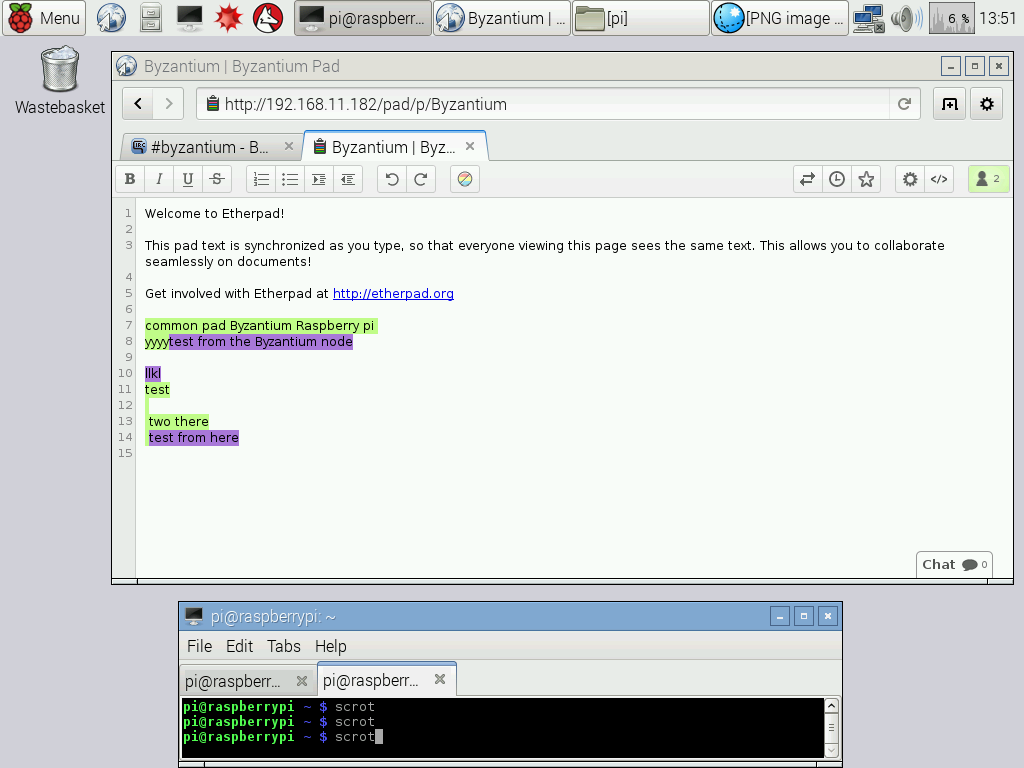Click the CPU usage monitor in the panel
This screenshot has width=1024, height=768.
click(x=952, y=18)
